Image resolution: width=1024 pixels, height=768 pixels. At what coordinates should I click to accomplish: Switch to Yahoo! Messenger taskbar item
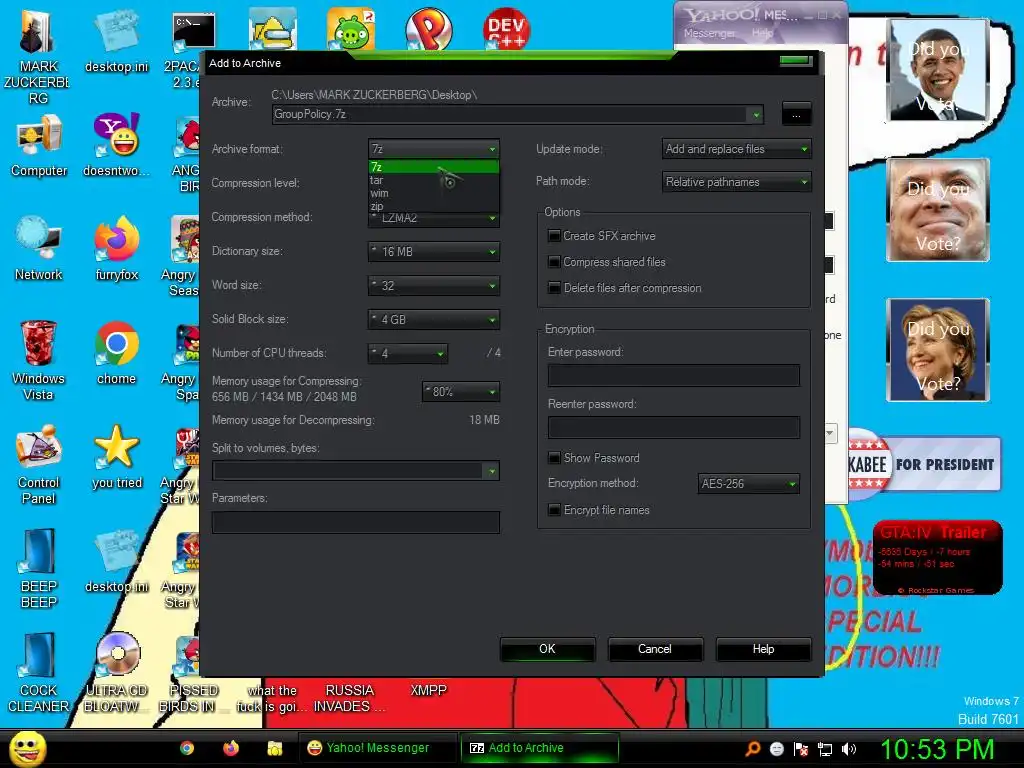pos(377,748)
